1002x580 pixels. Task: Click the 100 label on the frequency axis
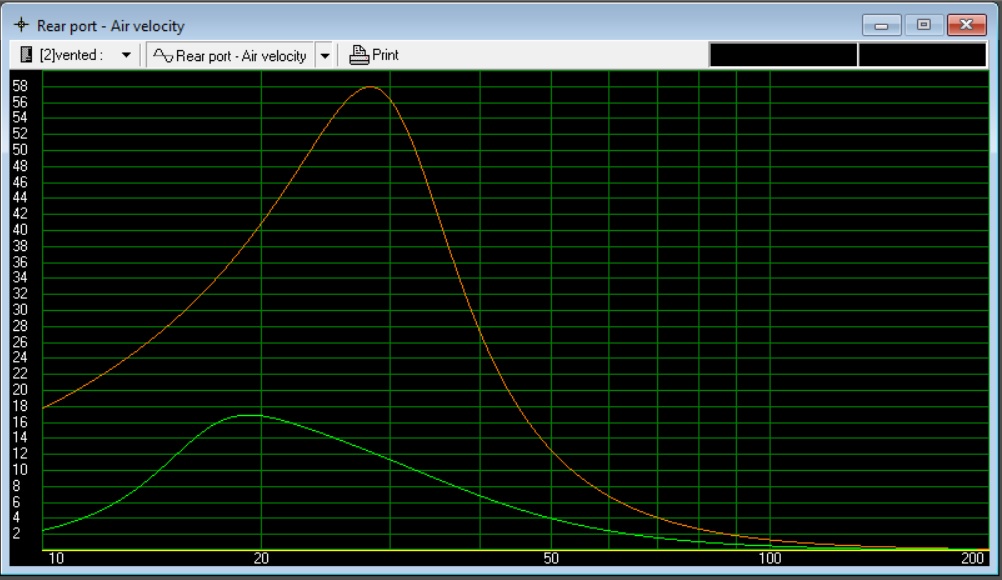coord(769,558)
